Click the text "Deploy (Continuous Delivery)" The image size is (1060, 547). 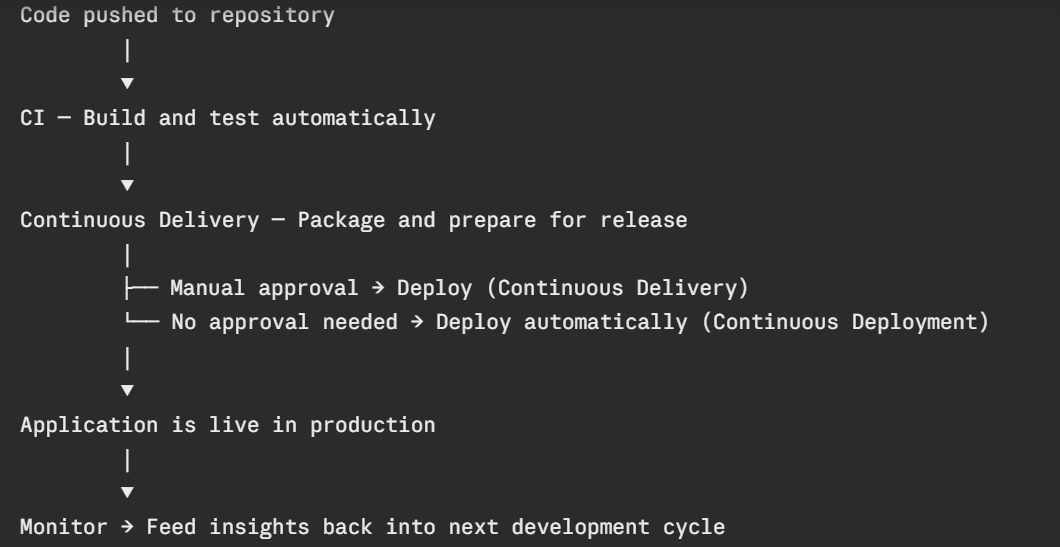[x=572, y=288]
